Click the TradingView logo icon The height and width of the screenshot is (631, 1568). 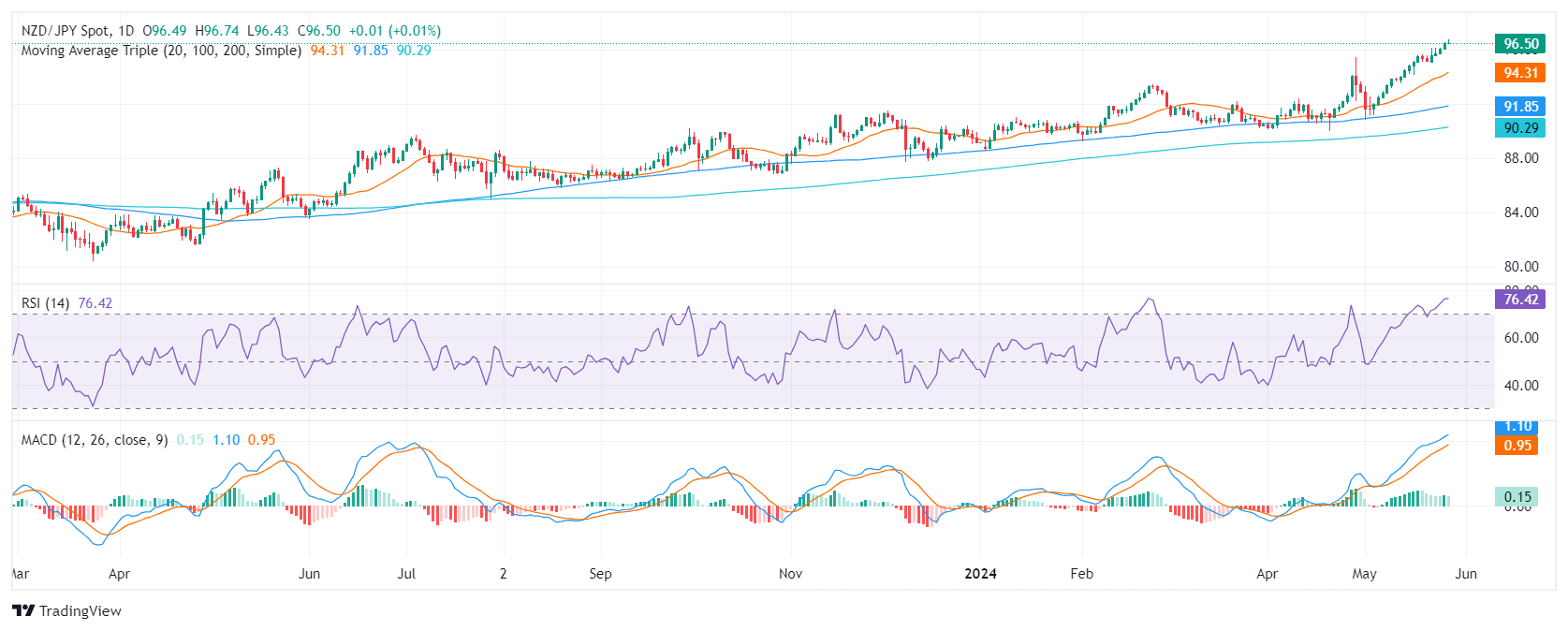pyautogui.click(x=23, y=610)
